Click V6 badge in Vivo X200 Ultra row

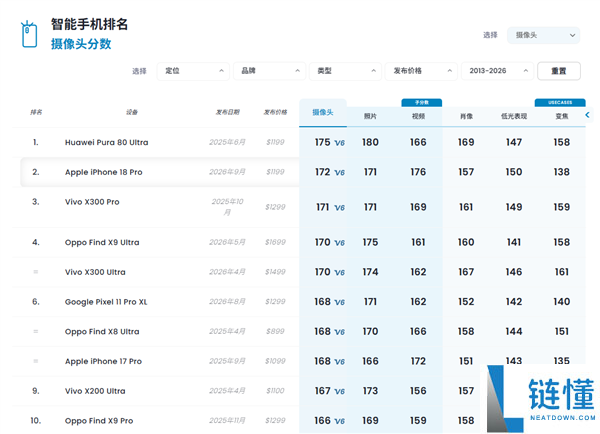[339, 391]
